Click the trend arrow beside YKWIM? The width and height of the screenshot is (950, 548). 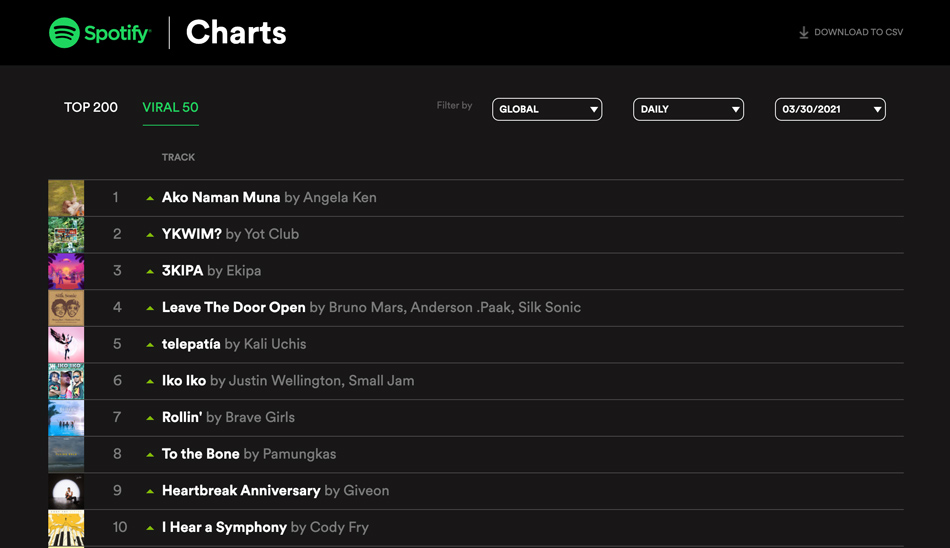click(150, 235)
